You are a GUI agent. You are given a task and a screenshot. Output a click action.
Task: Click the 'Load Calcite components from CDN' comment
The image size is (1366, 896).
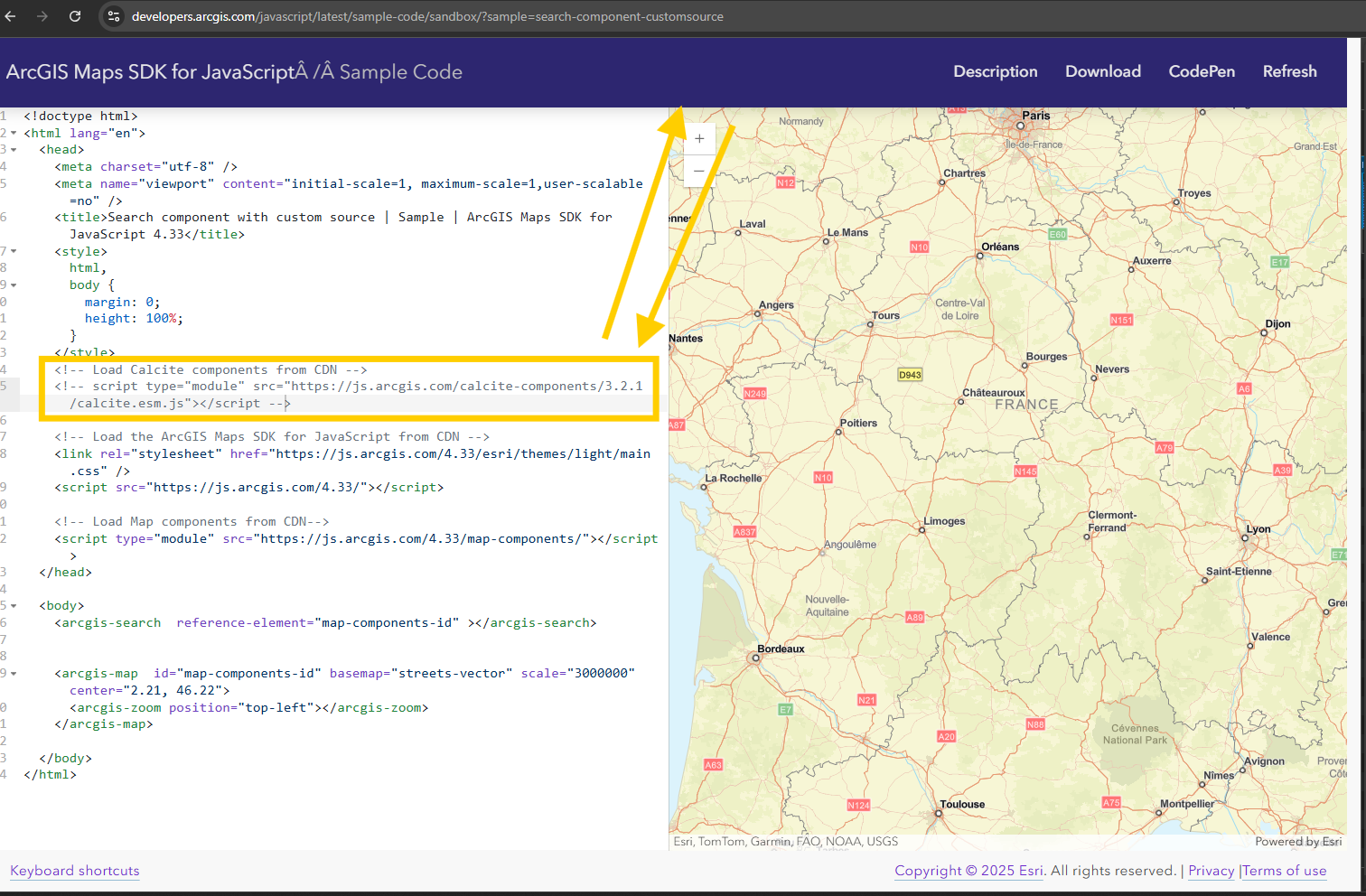pyautogui.click(x=211, y=370)
